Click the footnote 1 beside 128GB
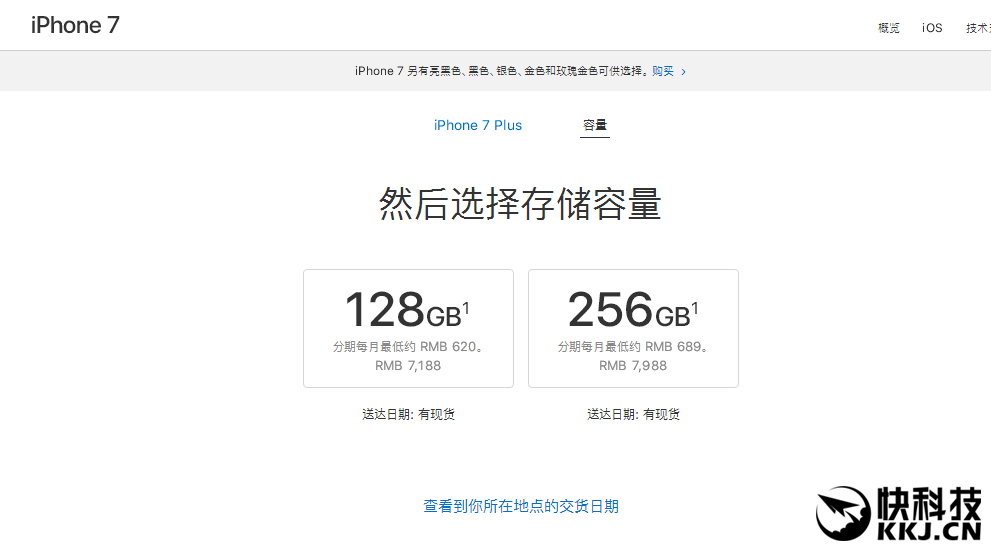The height and width of the screenshot is (551, 991). click(466, 309)
